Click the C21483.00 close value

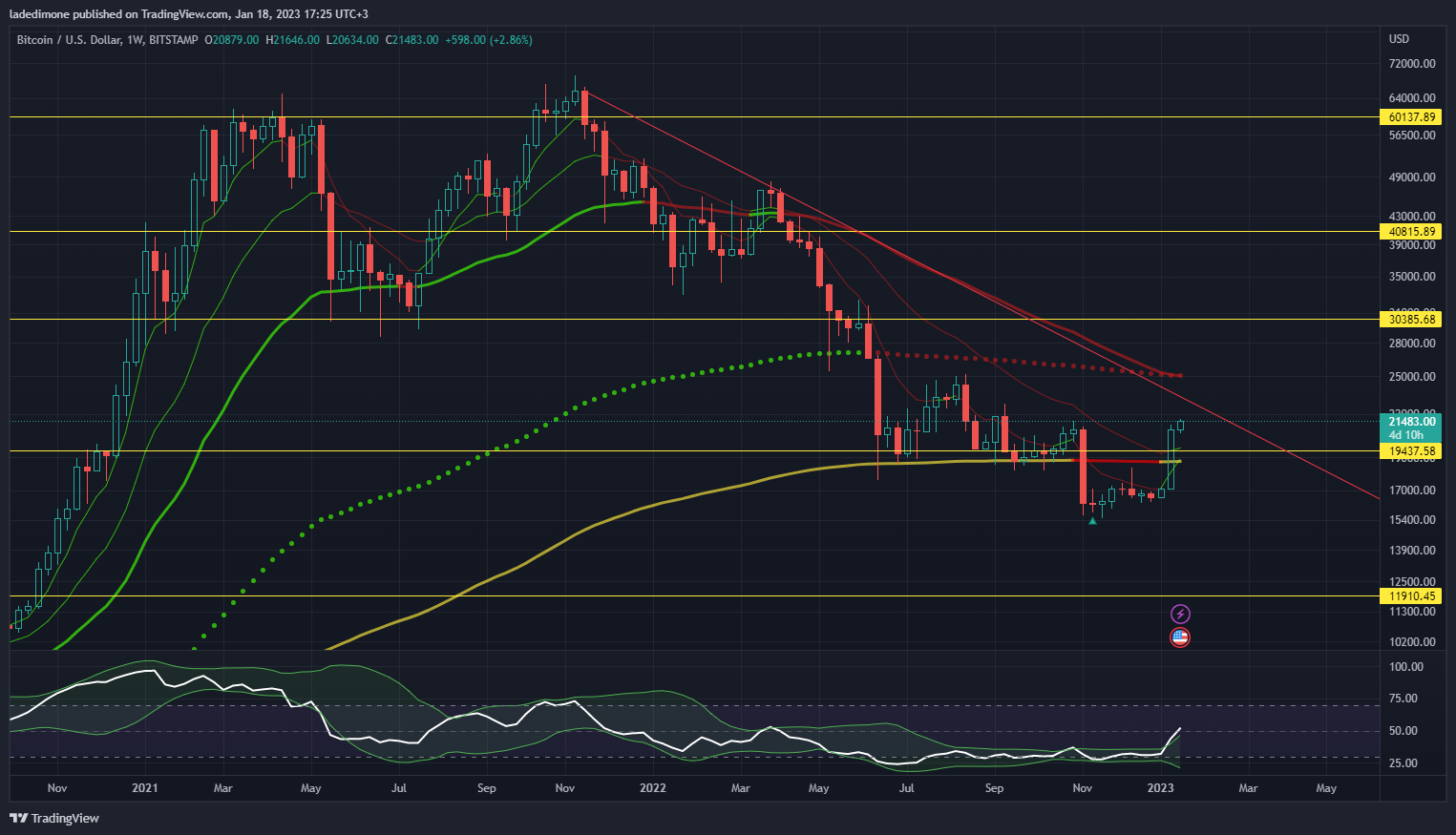pos(411,40)
